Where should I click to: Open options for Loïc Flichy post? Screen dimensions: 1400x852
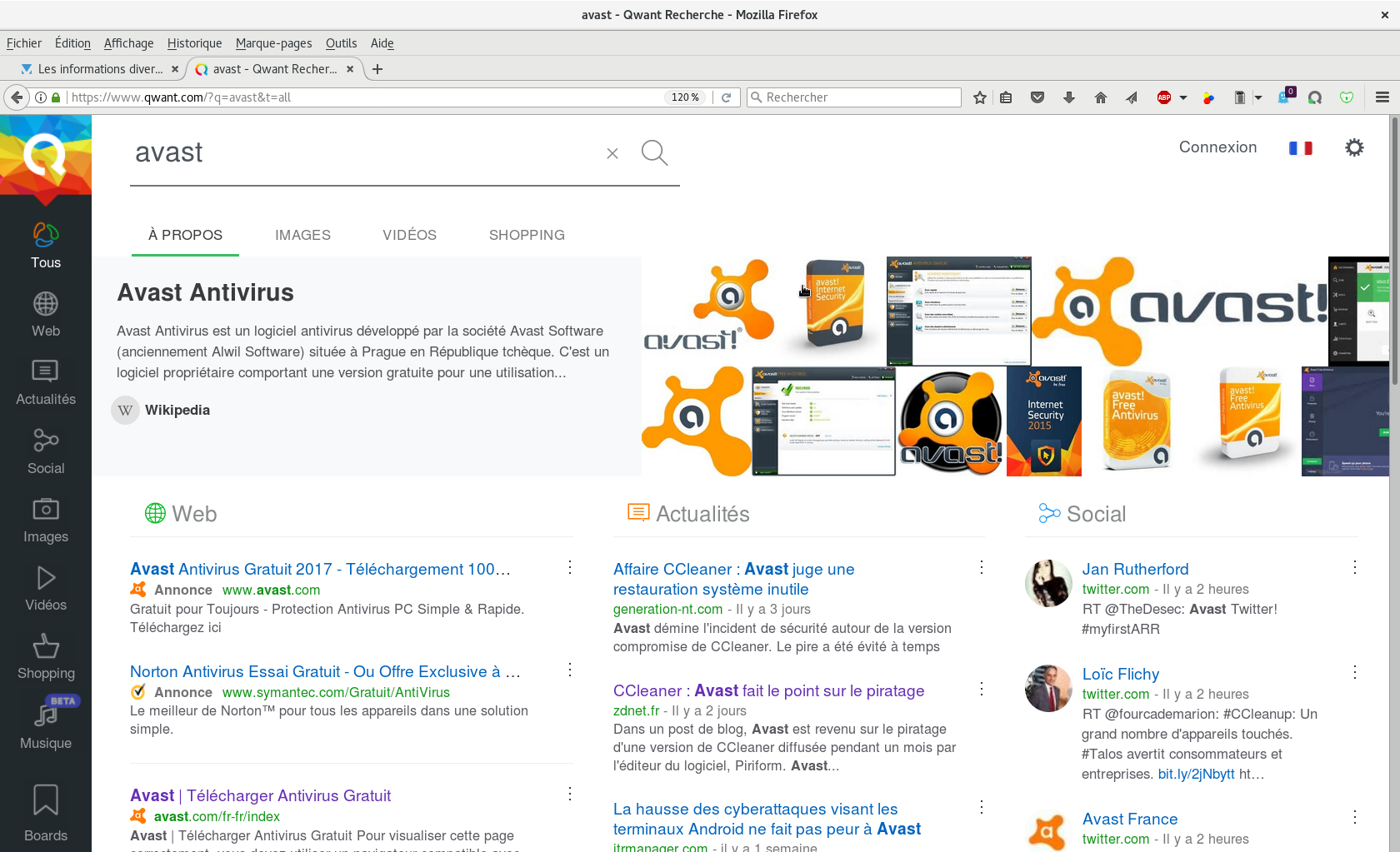pyautogui.click(x=1355, y=672)
